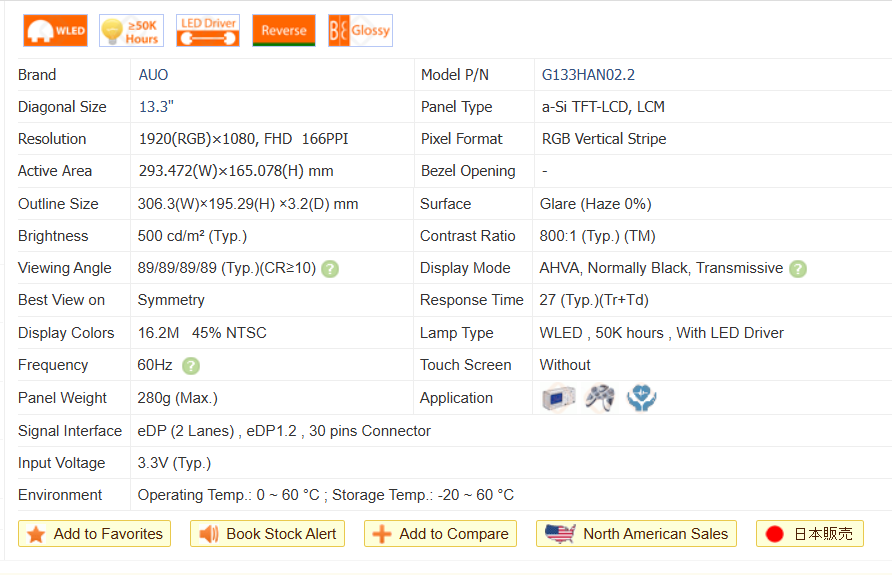Open the Display Mode help icon

click(x=797, y=269)
